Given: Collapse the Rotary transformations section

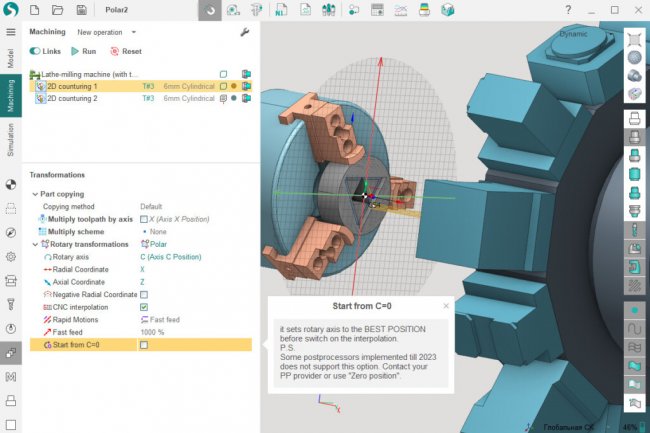Looking at the screenshot, I should [x=35, y=244].
